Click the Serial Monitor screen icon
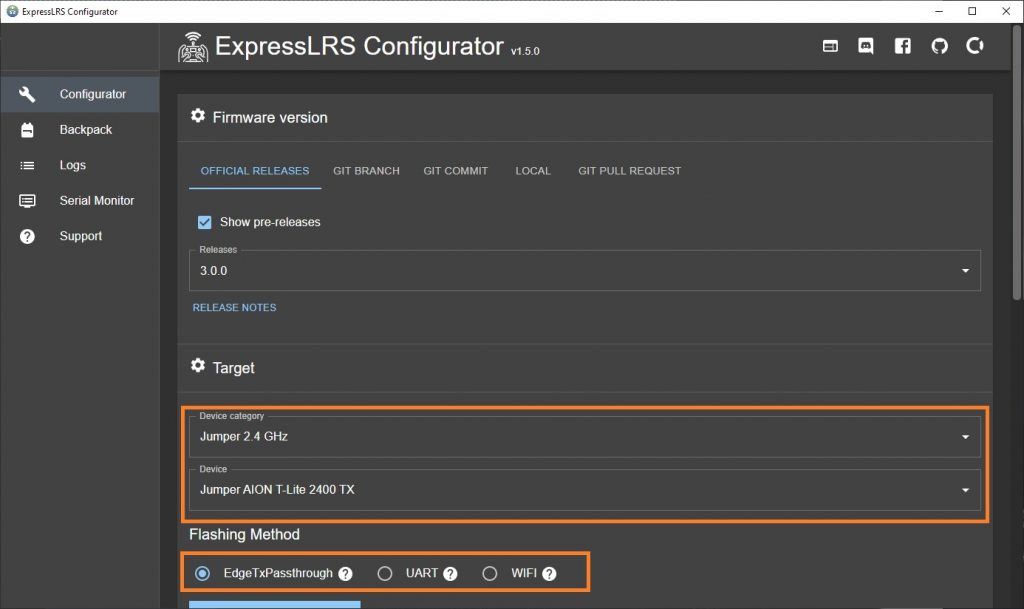Viewport: 1024px width, 609px height. [27, 201]
